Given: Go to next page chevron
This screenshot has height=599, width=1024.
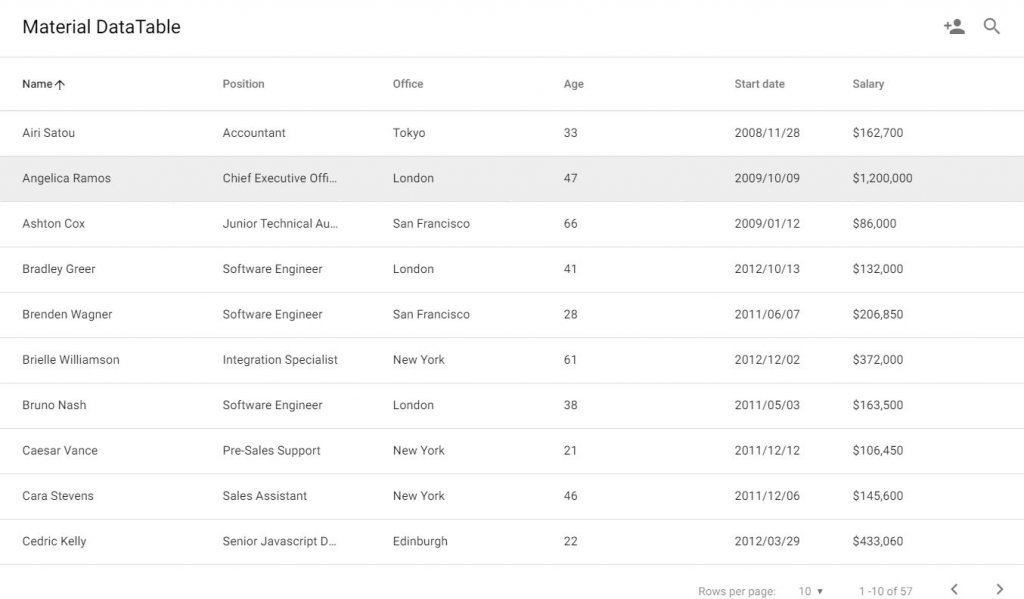Looking at the screenshot, I should coord(999,590).
